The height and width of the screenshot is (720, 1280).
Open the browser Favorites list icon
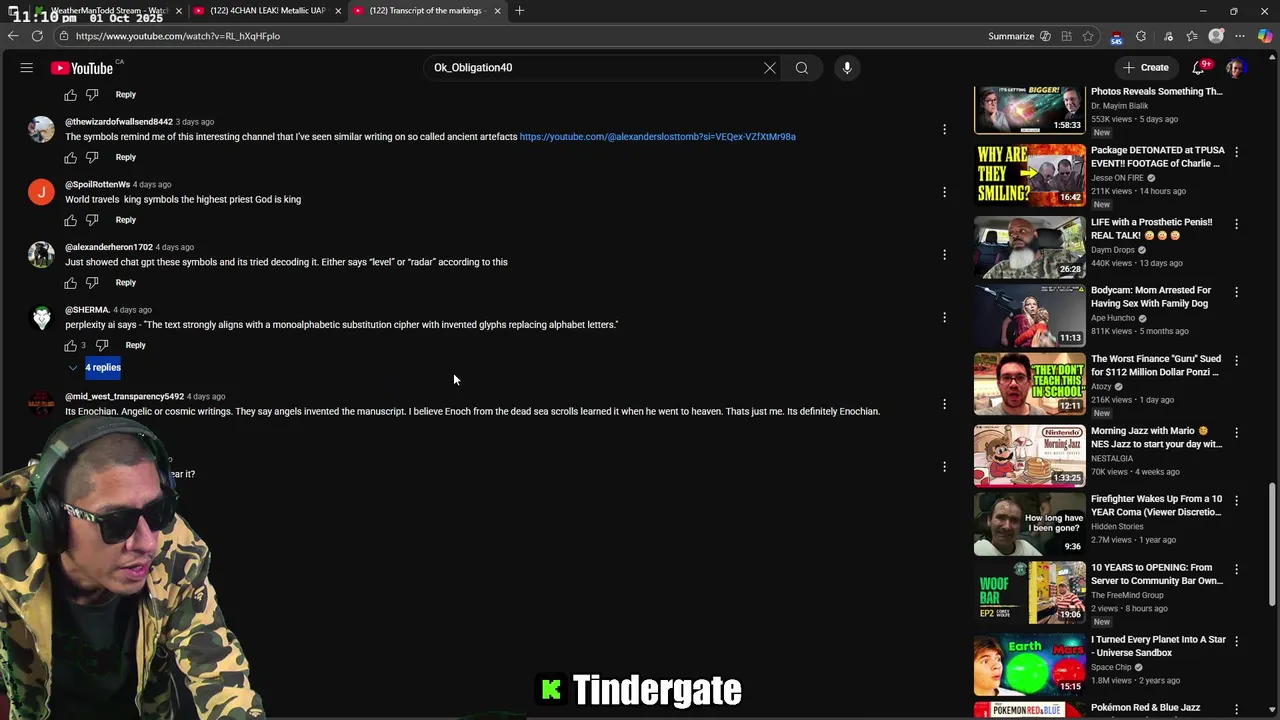(x=1192, y=36)
